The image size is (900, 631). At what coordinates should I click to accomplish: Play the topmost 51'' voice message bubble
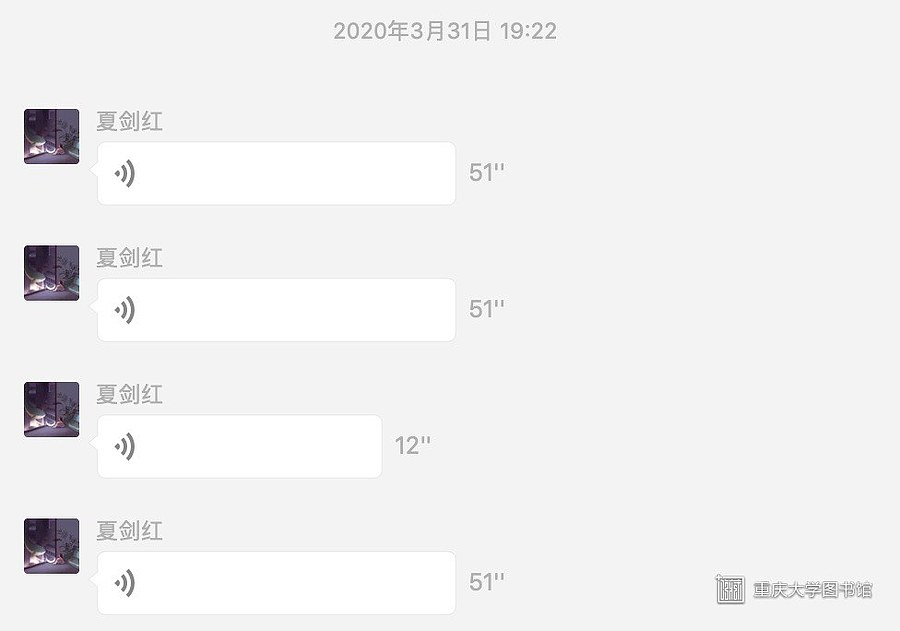pyautogui.click(x=276, y=173)
